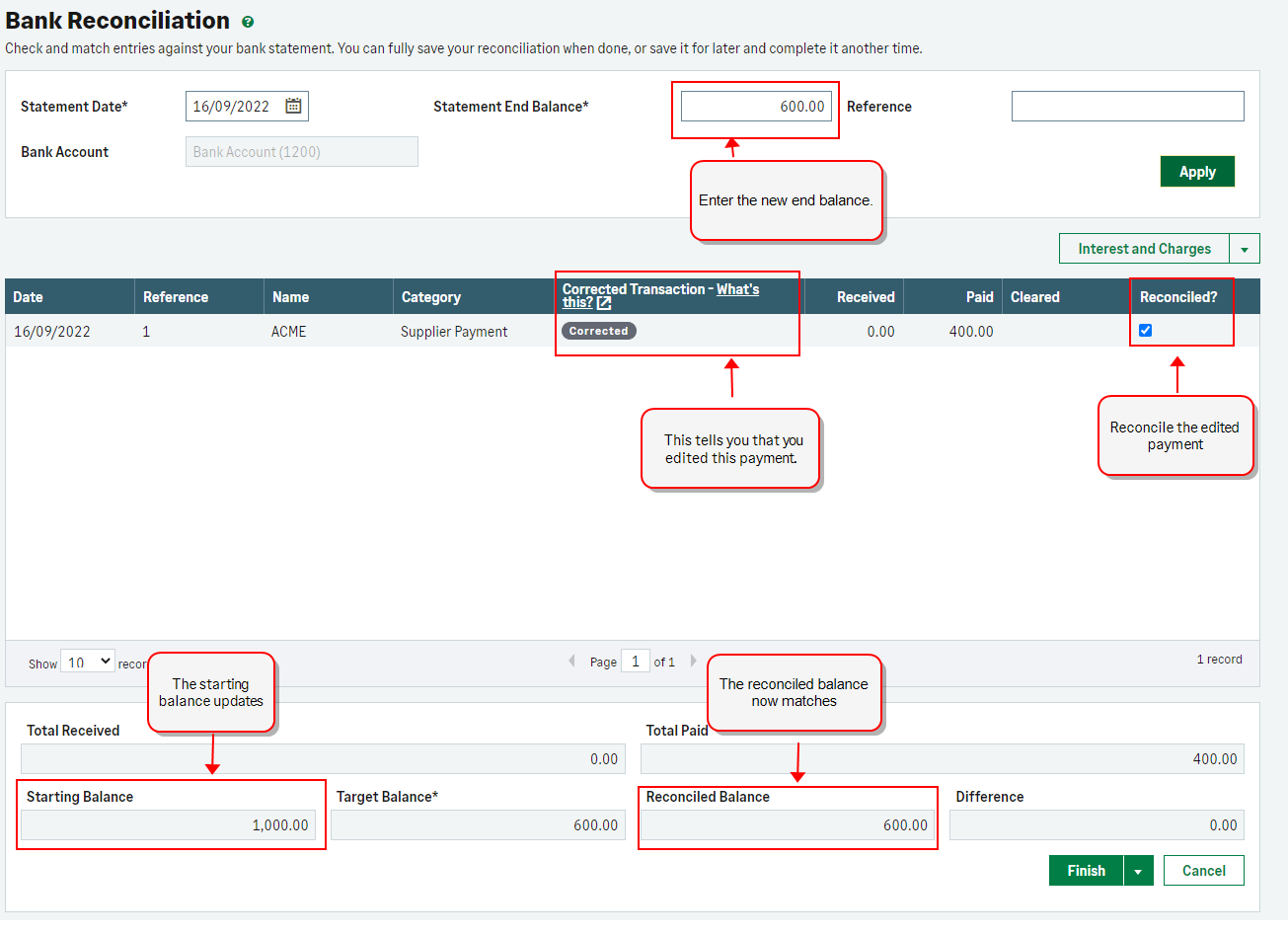Go to next page using right arrow
Screen dimensions: 1288x937
(694, 662)
